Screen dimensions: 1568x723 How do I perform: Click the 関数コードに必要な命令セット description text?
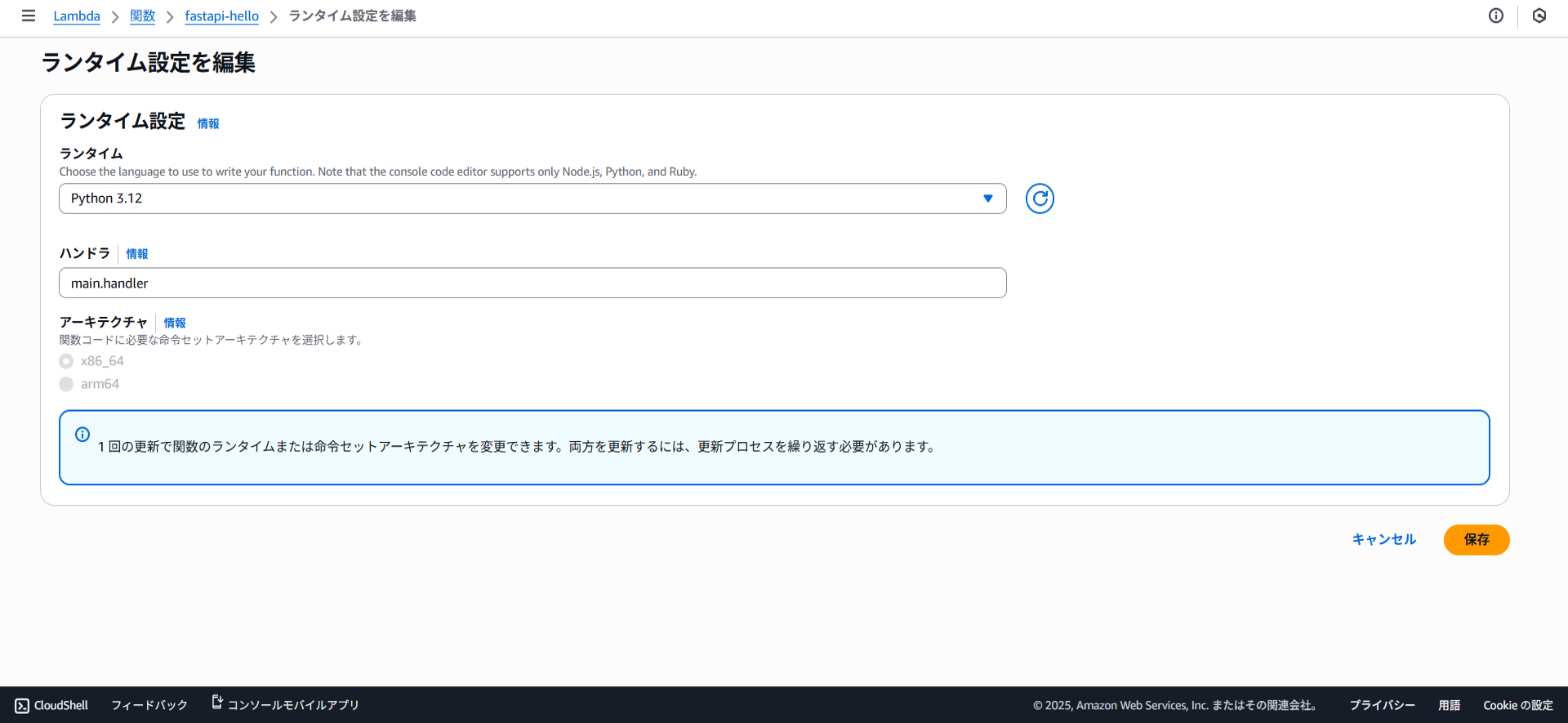click(x=211, y=340)
